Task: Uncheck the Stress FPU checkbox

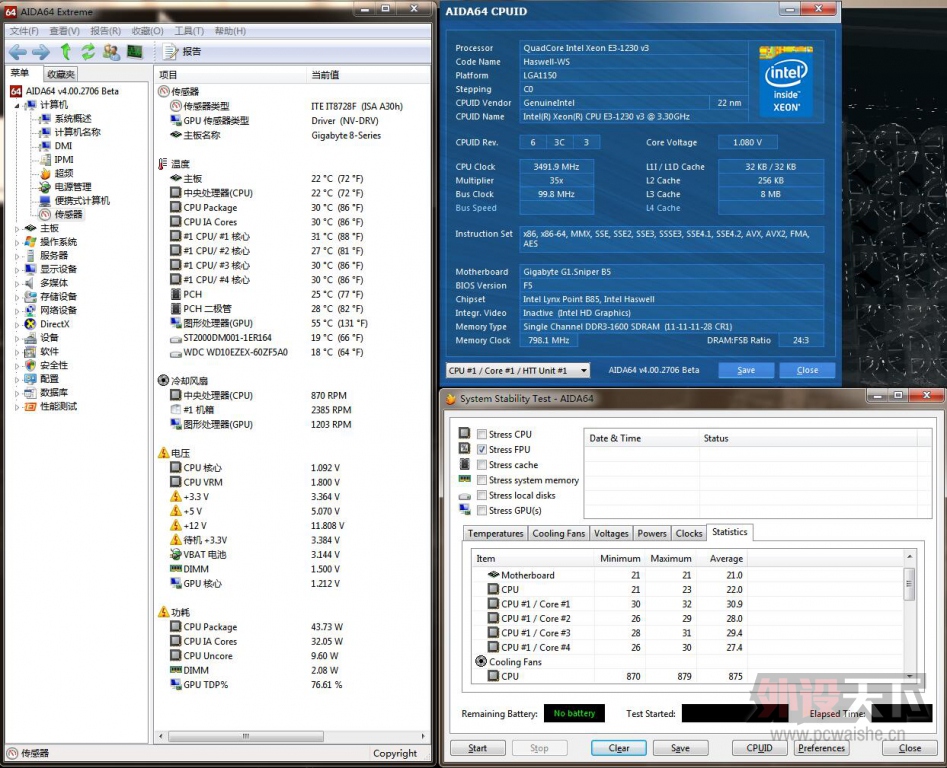Action: (482, 449)
